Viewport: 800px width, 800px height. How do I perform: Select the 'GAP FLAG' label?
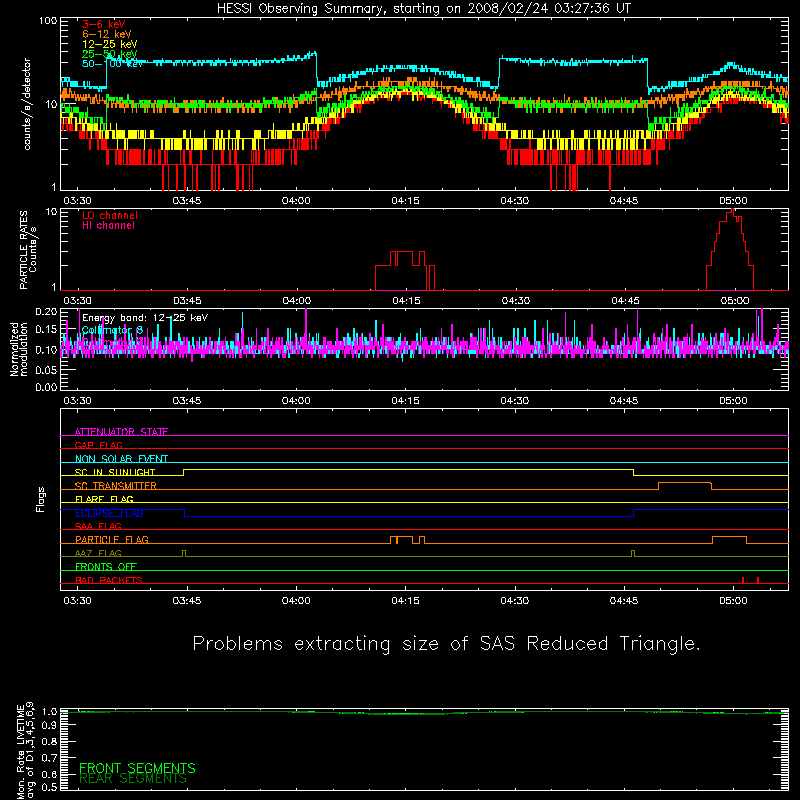(x=98, y=445)
